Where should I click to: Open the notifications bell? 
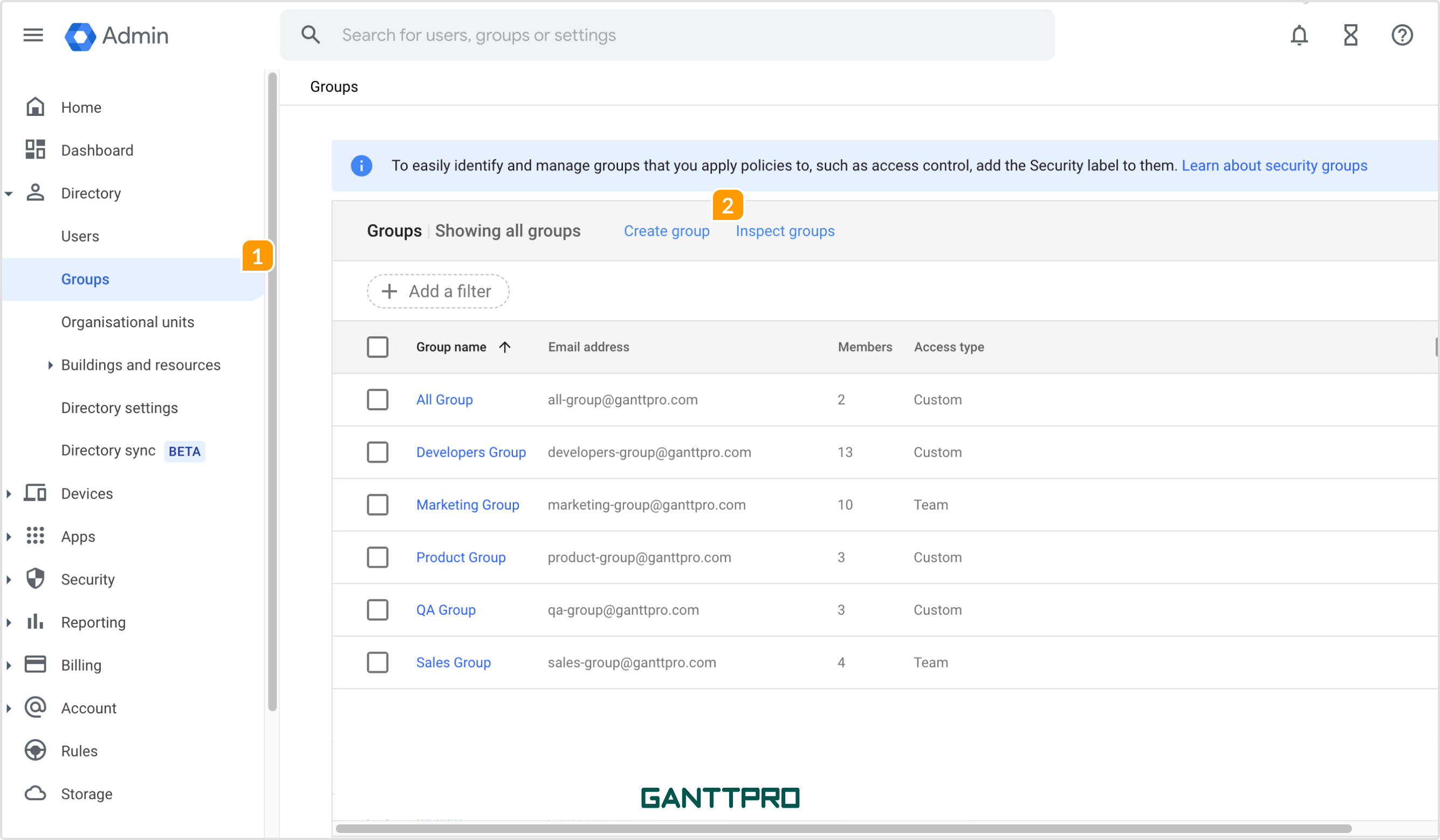(x=1299, y=35)
